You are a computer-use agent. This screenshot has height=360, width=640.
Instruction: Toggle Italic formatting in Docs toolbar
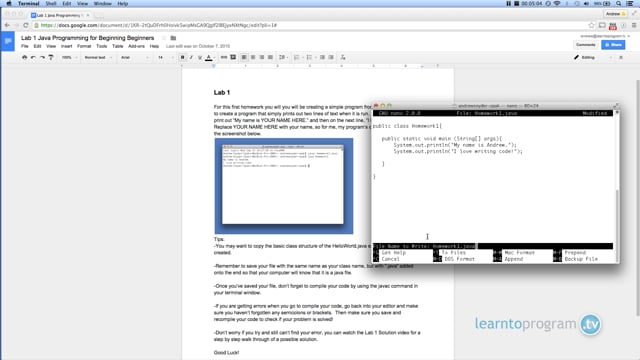click(x=191, y=58)
